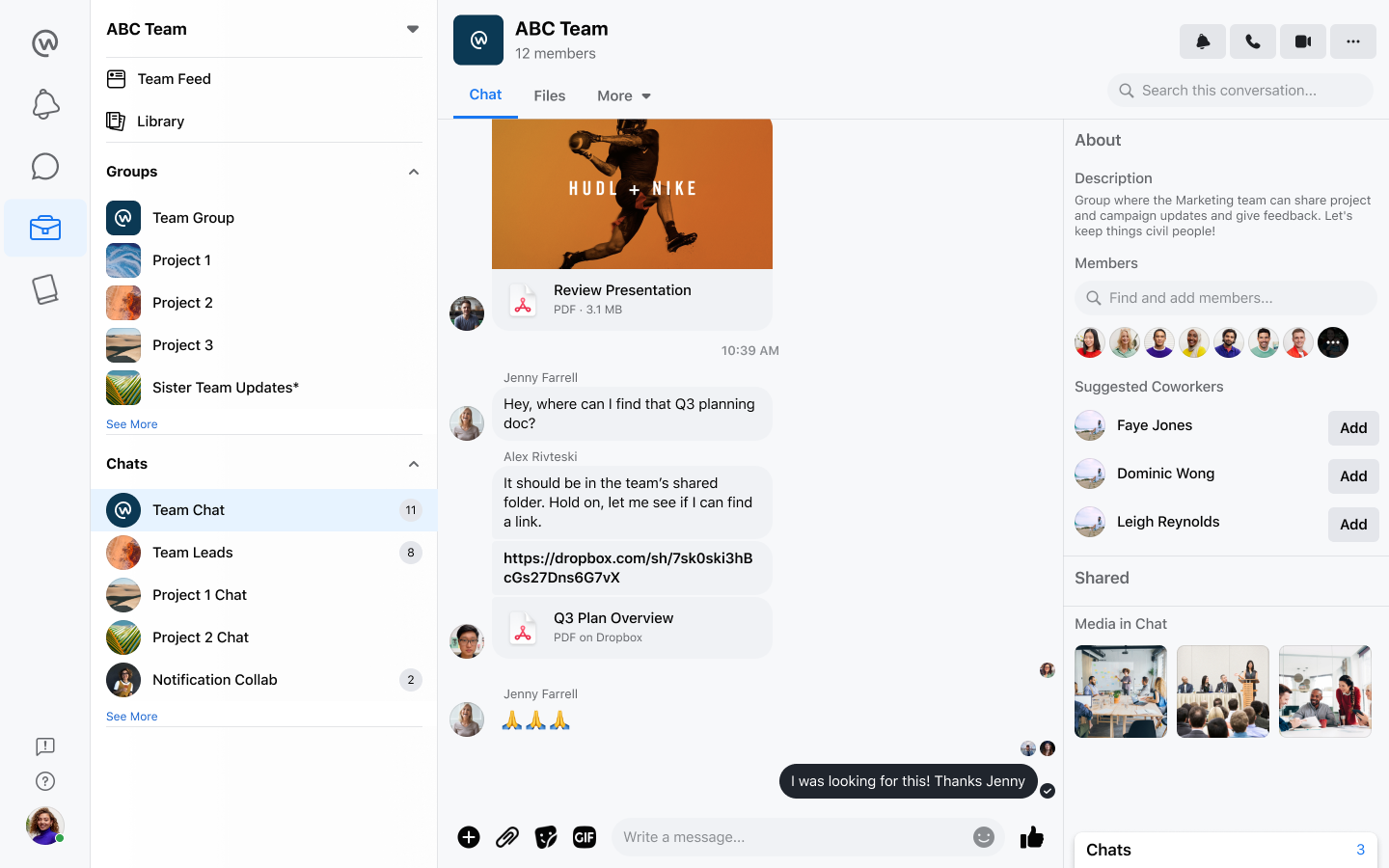Open the more options ellipsis button
The height and width of the screenshot is (868, 1389).
tap(1353, 41)
